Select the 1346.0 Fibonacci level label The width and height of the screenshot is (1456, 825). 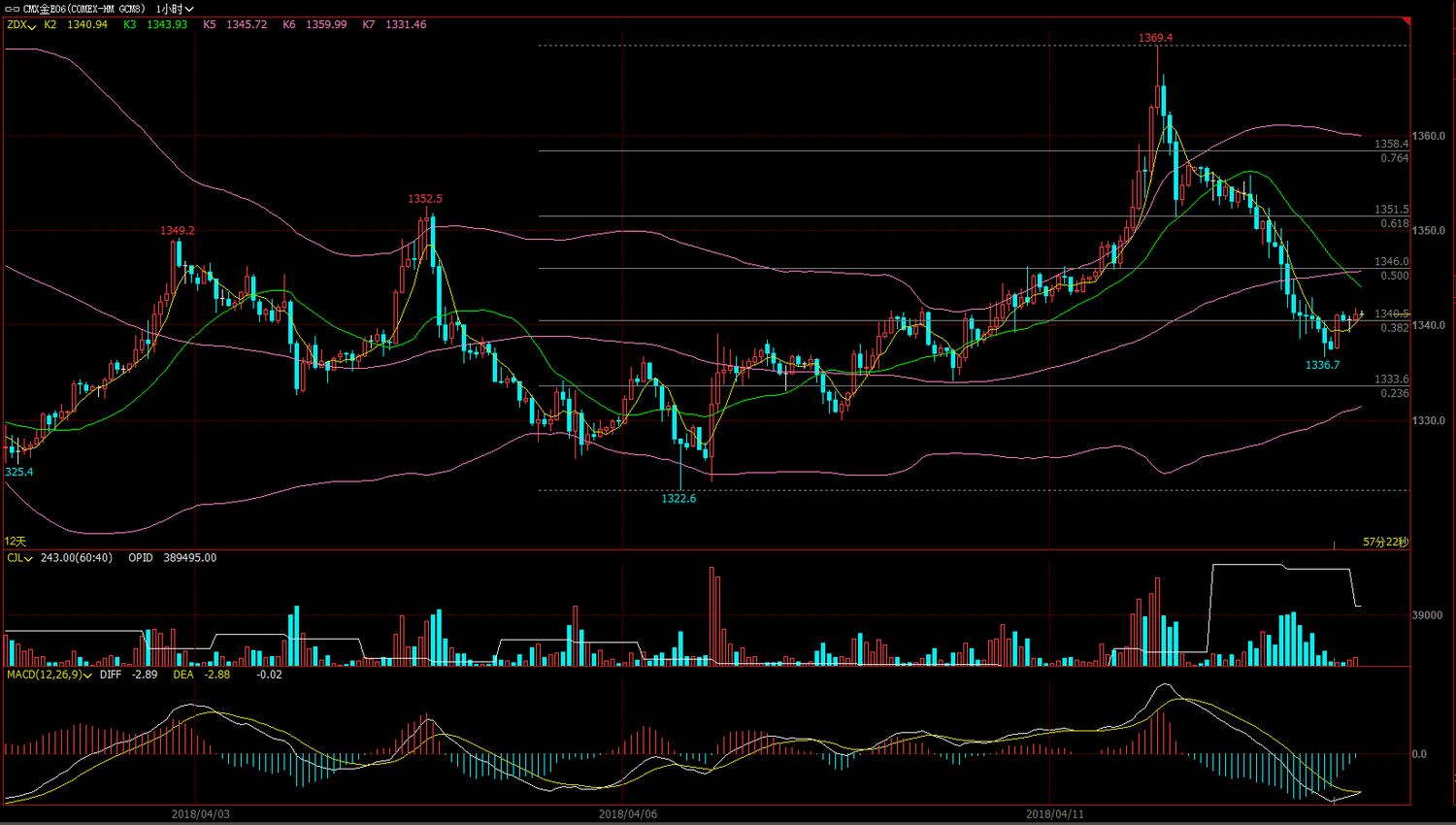[x=1391, y=262]
